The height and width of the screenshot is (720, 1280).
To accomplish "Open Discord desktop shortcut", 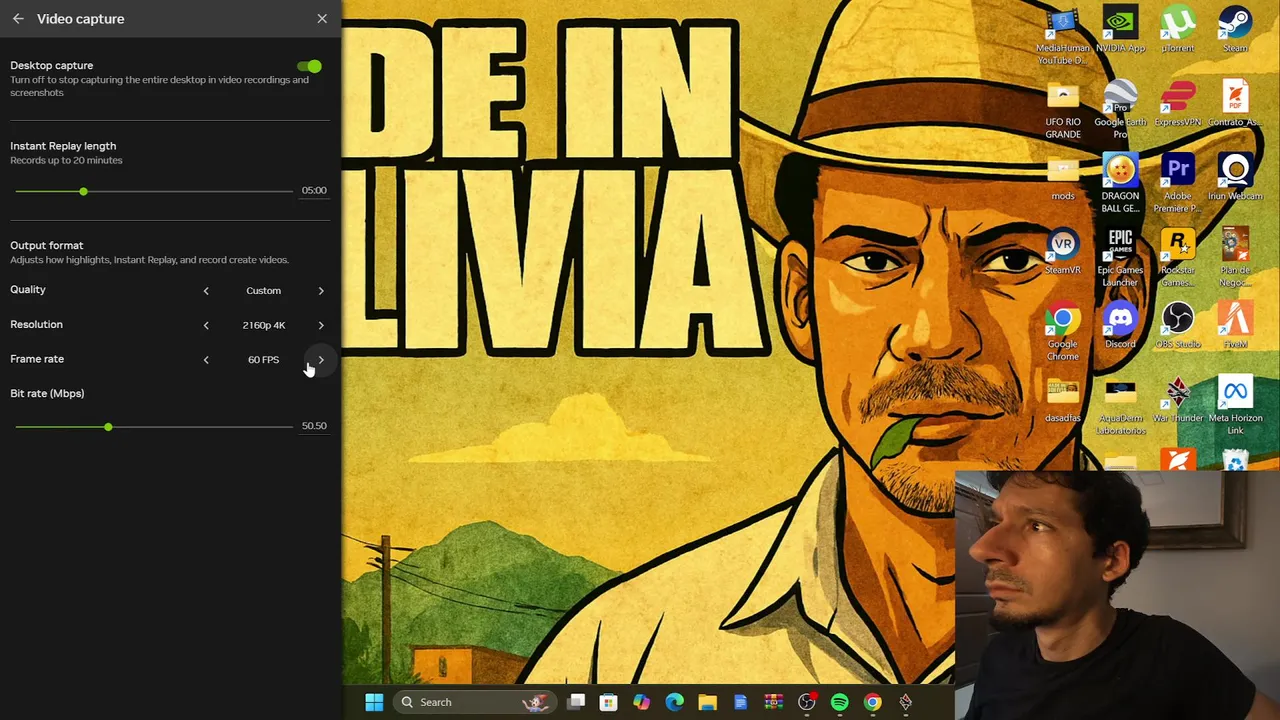I will 1120,326.
